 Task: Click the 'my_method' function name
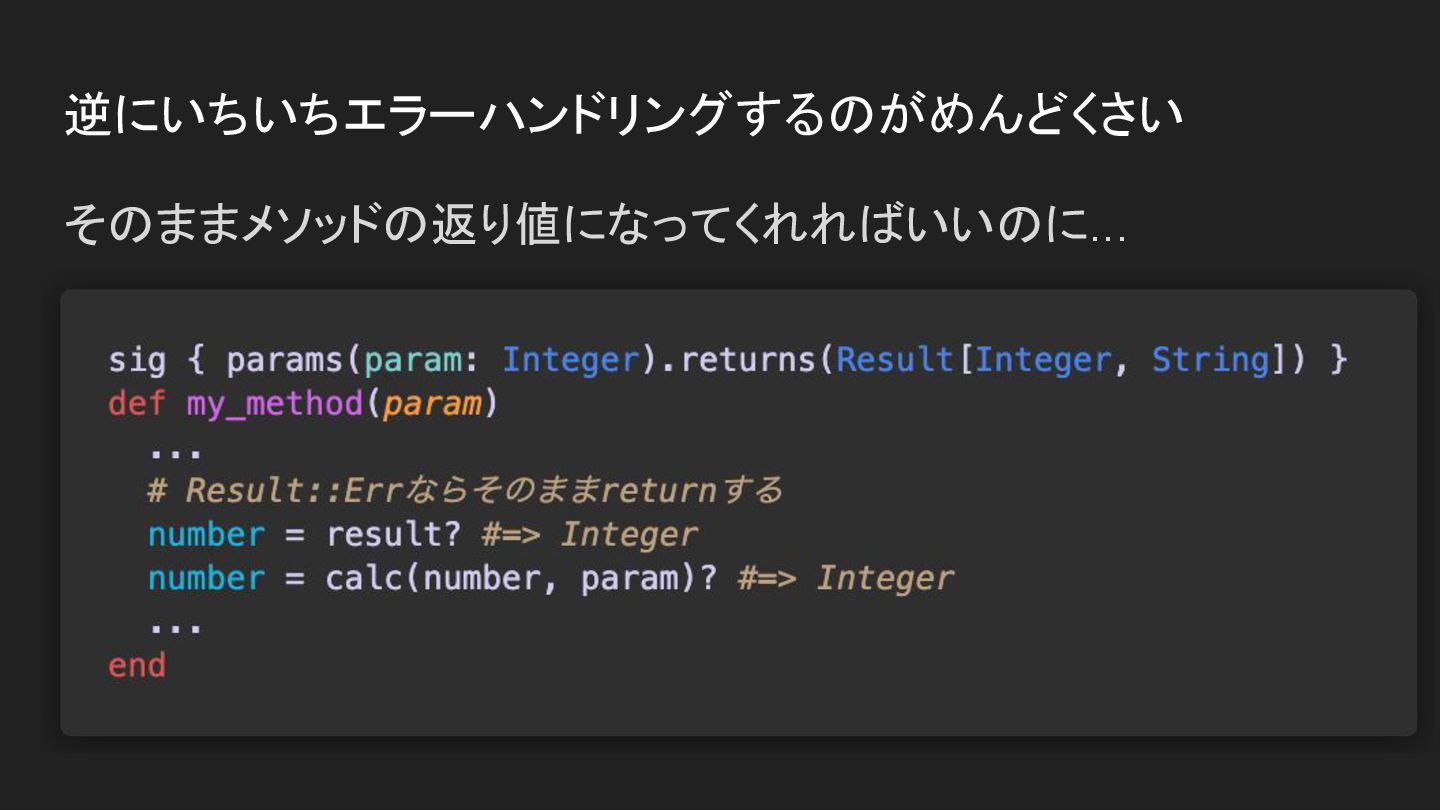tap(274, 404)
